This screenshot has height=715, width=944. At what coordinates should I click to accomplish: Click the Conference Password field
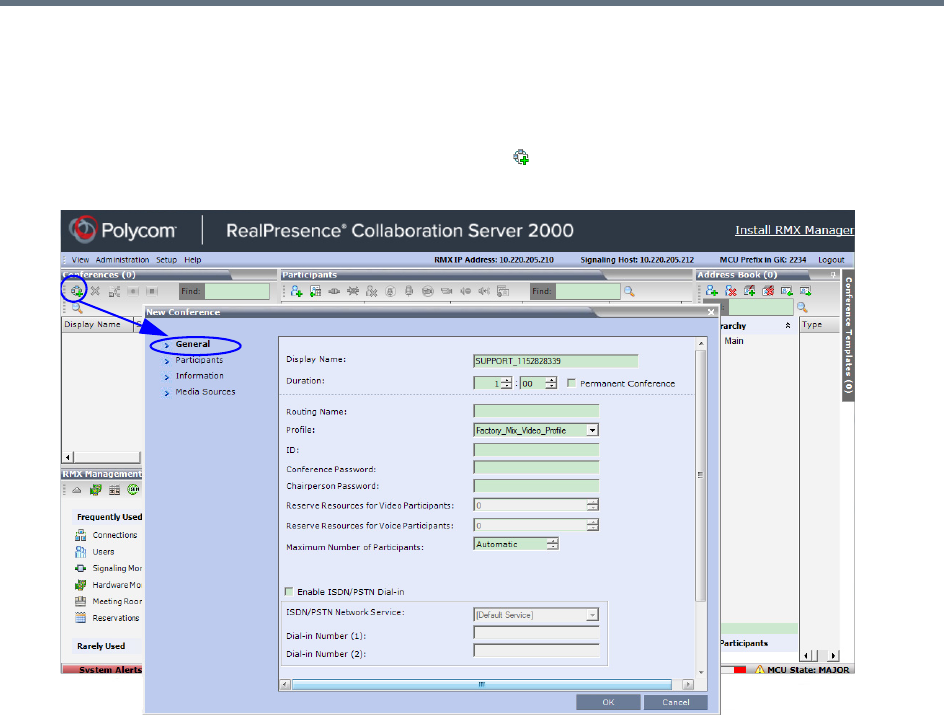[536, 468]
